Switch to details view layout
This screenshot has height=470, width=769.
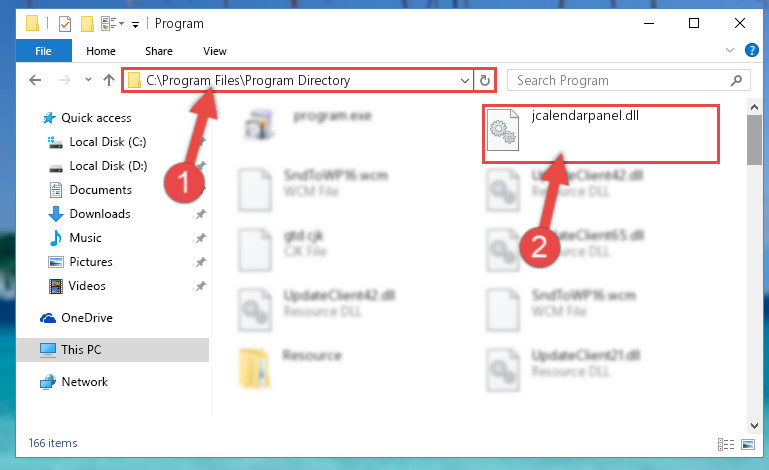pos(726,444)
